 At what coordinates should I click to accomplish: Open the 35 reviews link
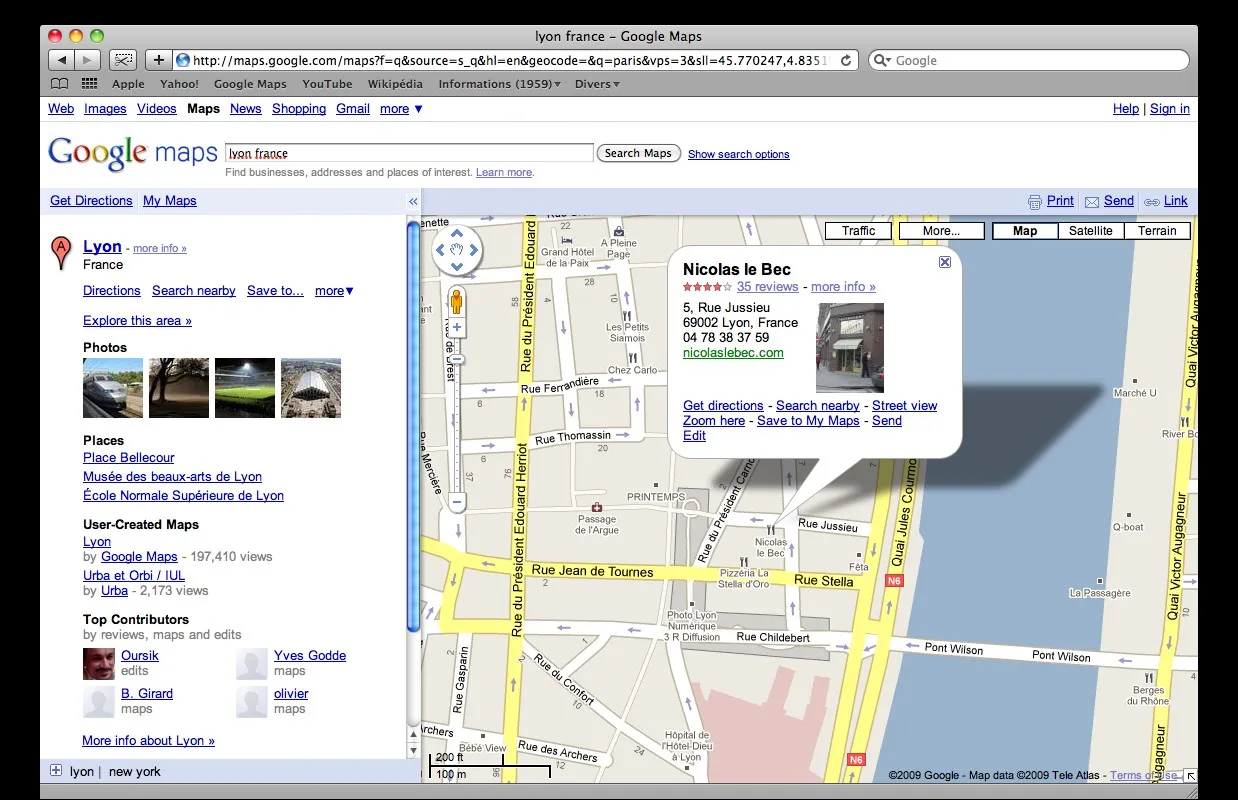click(x=768, y=287)
